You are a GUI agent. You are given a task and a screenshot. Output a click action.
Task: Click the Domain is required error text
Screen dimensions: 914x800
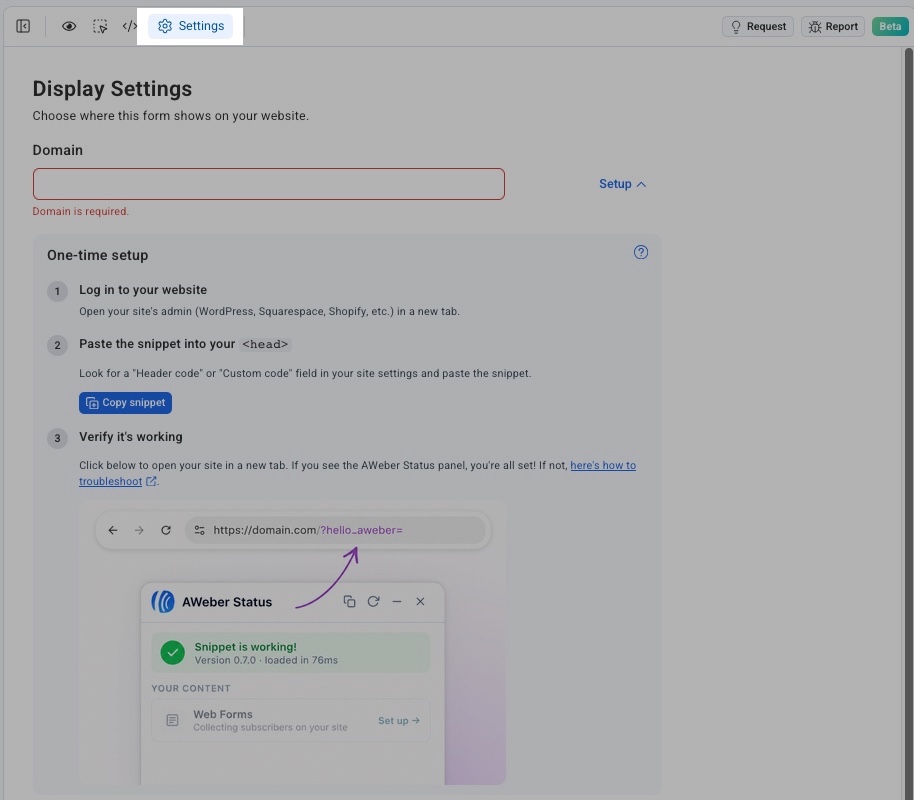click(80, 212)
